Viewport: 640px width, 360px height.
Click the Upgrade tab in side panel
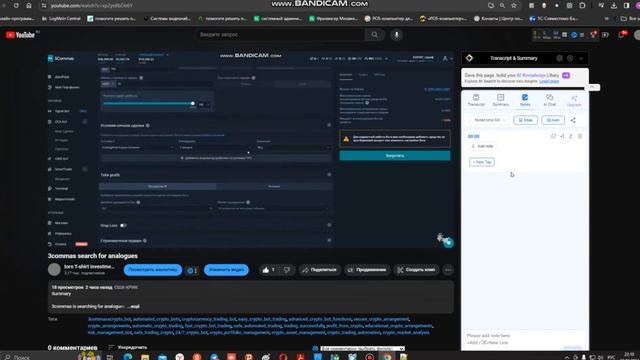[574, 100]
